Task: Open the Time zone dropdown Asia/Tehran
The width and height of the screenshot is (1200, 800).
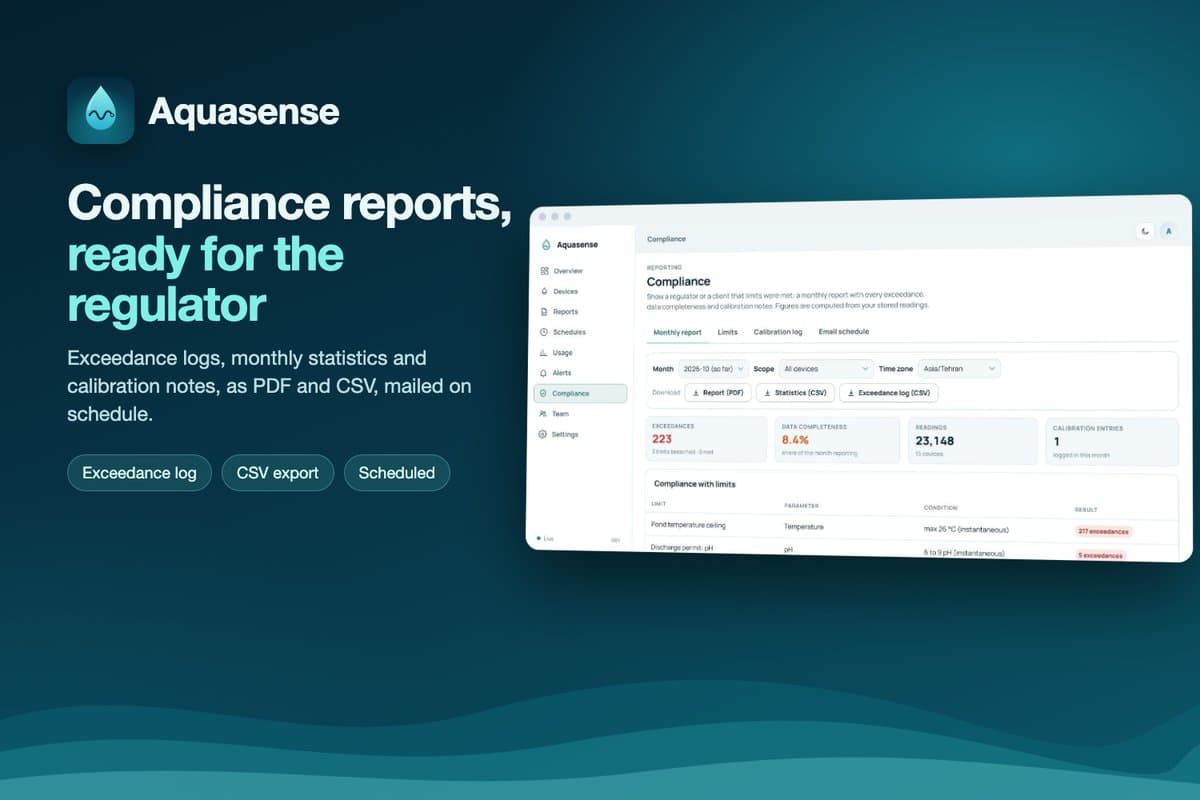Action: click(x=959, y=369)
